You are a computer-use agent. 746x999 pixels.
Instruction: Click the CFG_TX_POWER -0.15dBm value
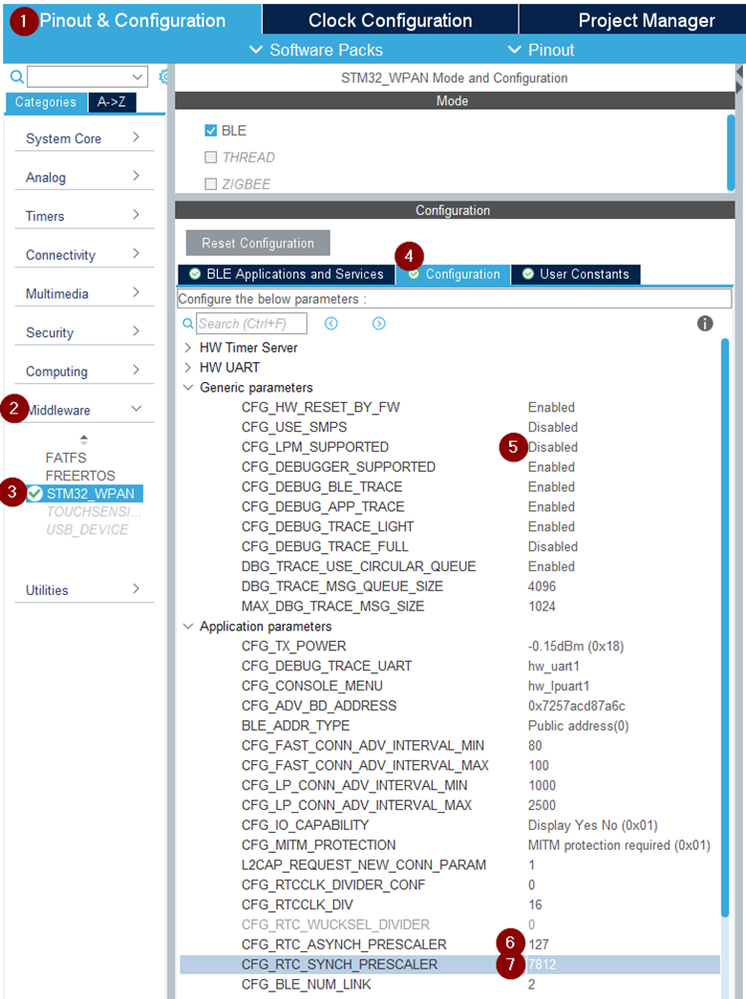(576, 646)
